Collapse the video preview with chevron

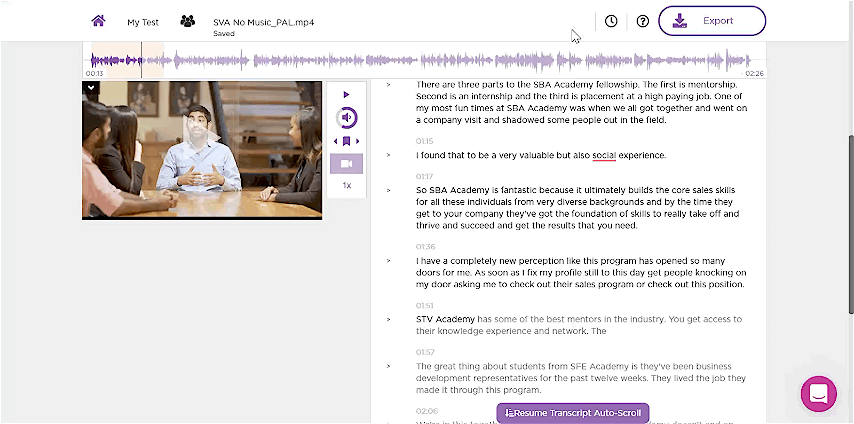coord(90,87)
